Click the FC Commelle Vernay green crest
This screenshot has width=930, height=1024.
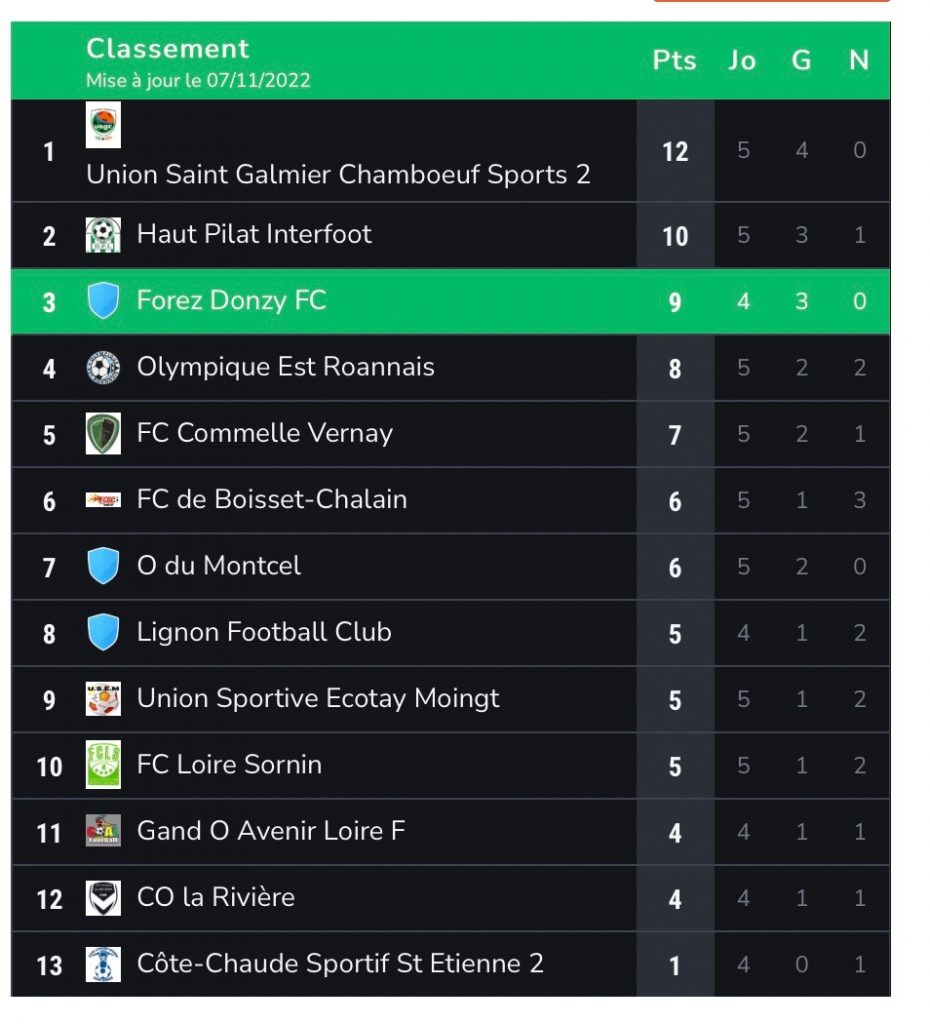tap(103, 434)
